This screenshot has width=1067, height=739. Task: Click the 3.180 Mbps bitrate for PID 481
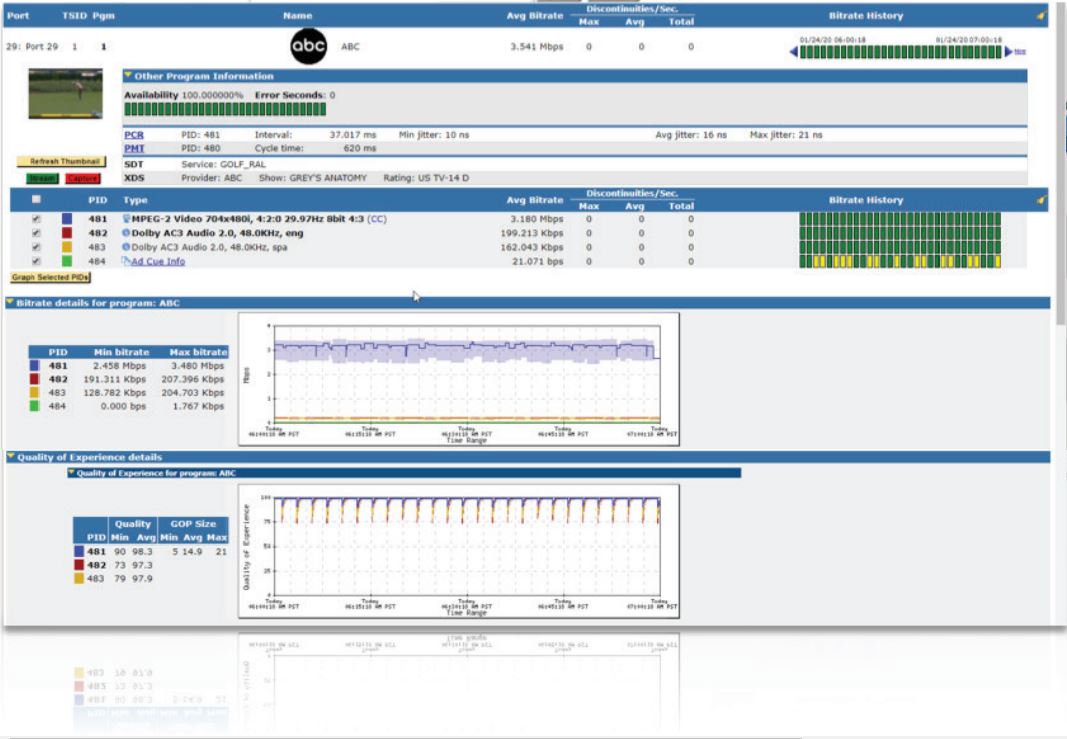537,219
